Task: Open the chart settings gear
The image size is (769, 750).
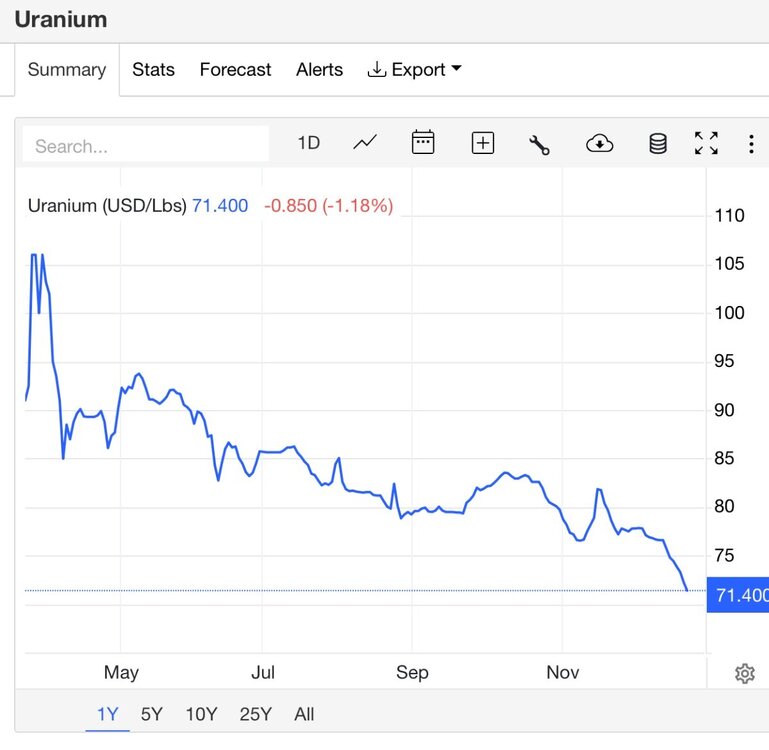Action: 744,673
